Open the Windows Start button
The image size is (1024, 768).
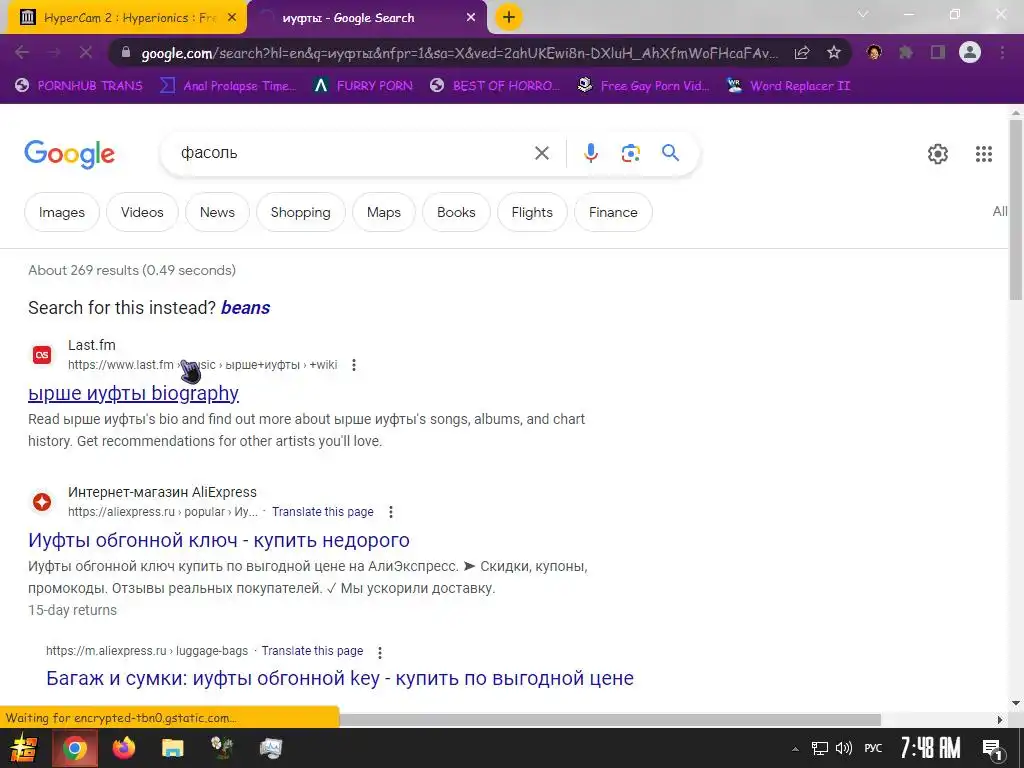click(x=23, y=748)
